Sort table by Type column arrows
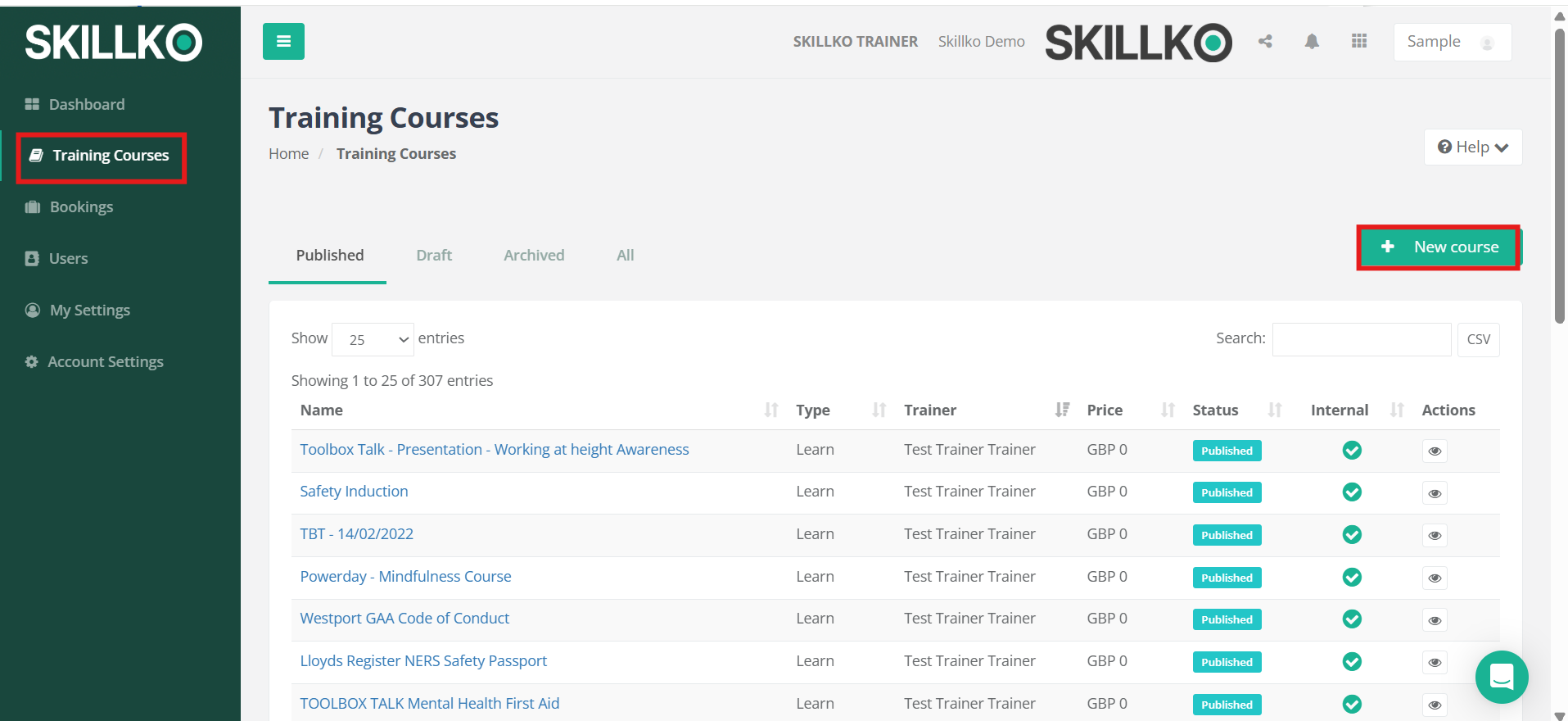1568x721 pixels. click(879, 410)
